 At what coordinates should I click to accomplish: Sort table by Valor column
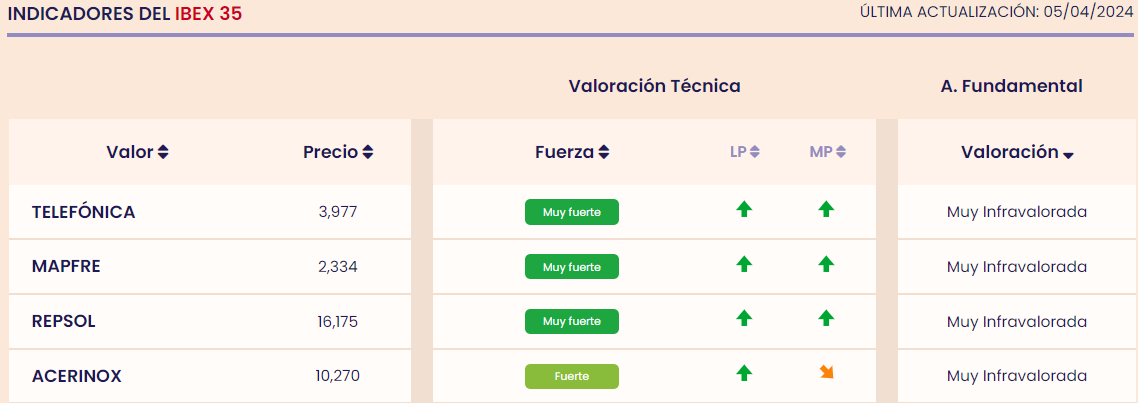coord(137,152)
